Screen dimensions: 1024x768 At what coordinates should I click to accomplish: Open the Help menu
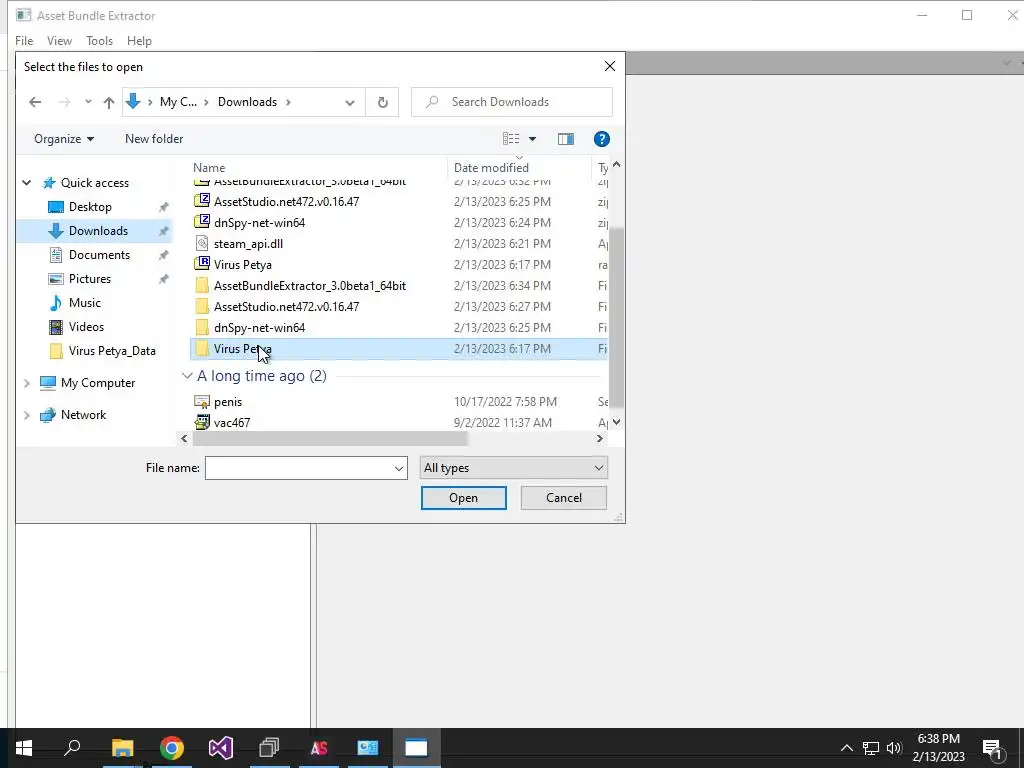point(139,40)
